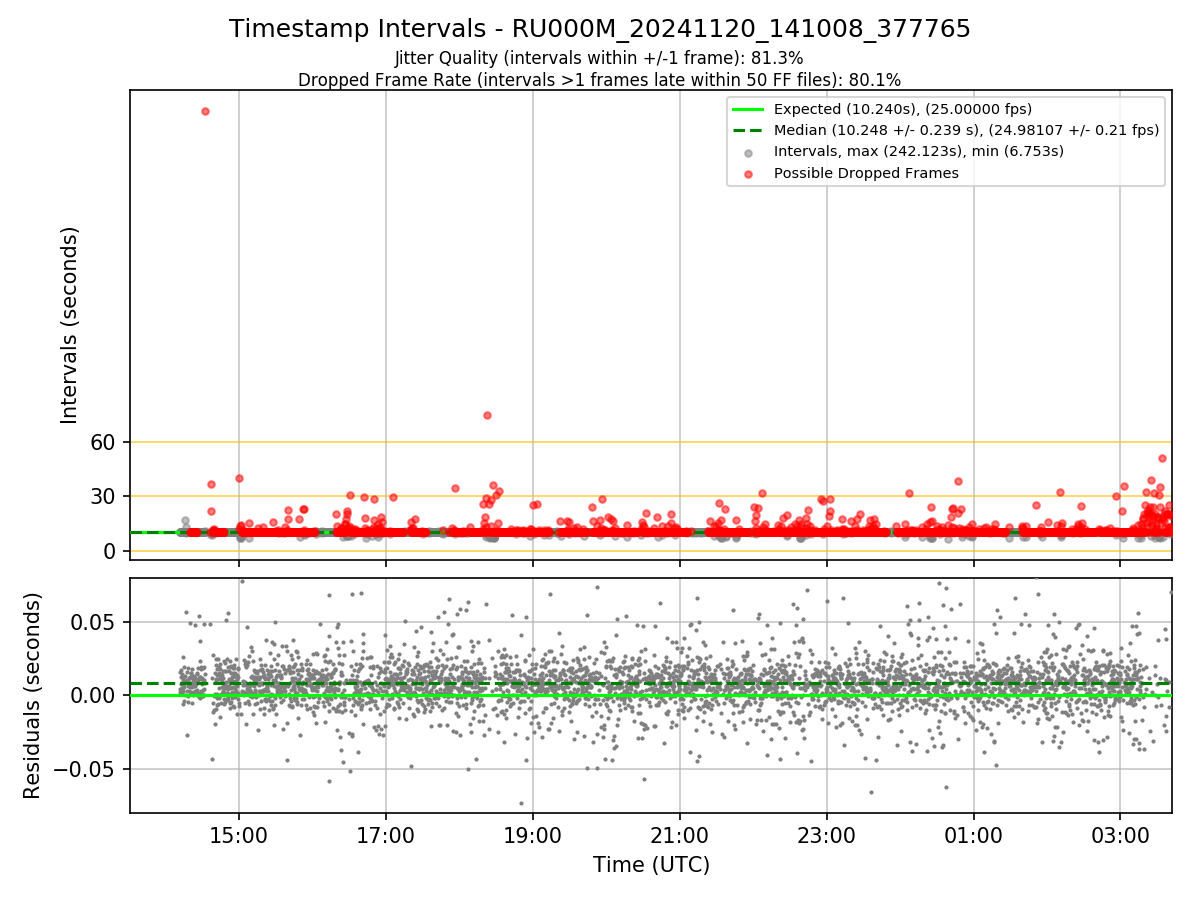
Task: Click the "Intervals (seconds)" y-axis label
Action: coord(70,325)
